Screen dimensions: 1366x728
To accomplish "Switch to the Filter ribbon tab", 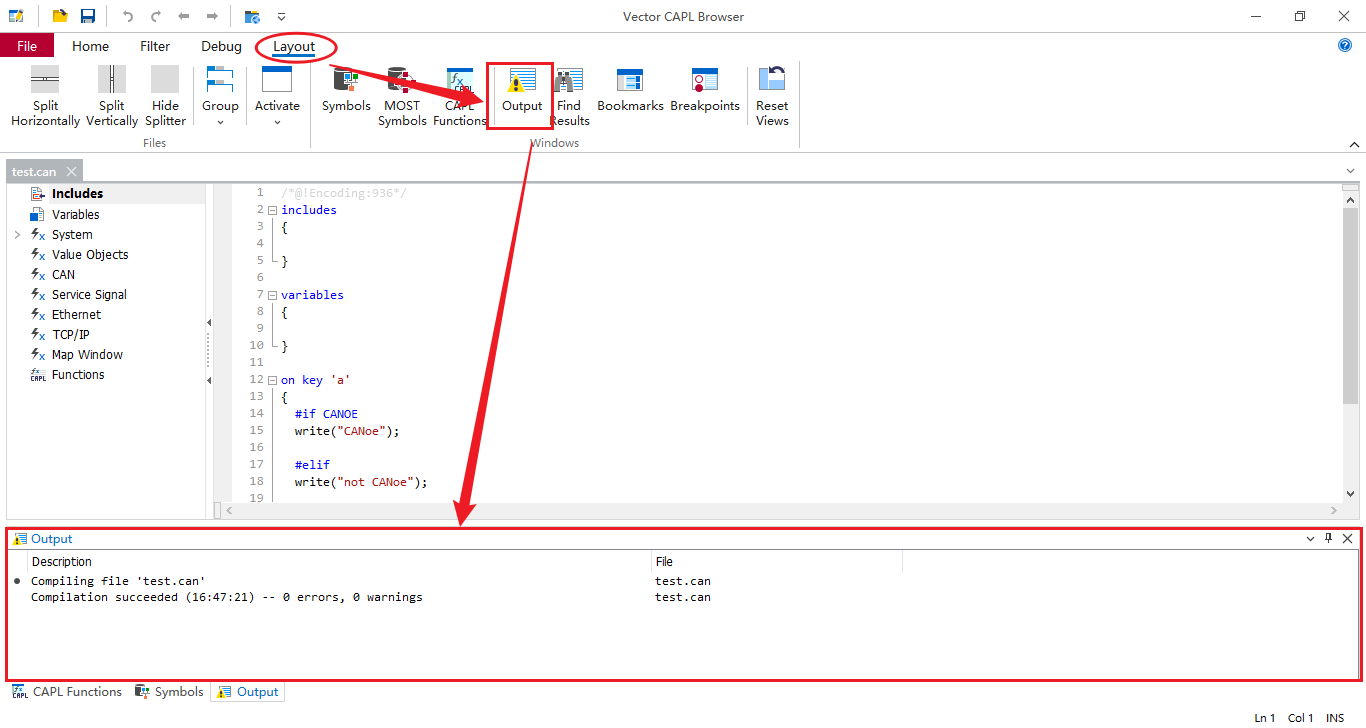I will coord(155,46).
